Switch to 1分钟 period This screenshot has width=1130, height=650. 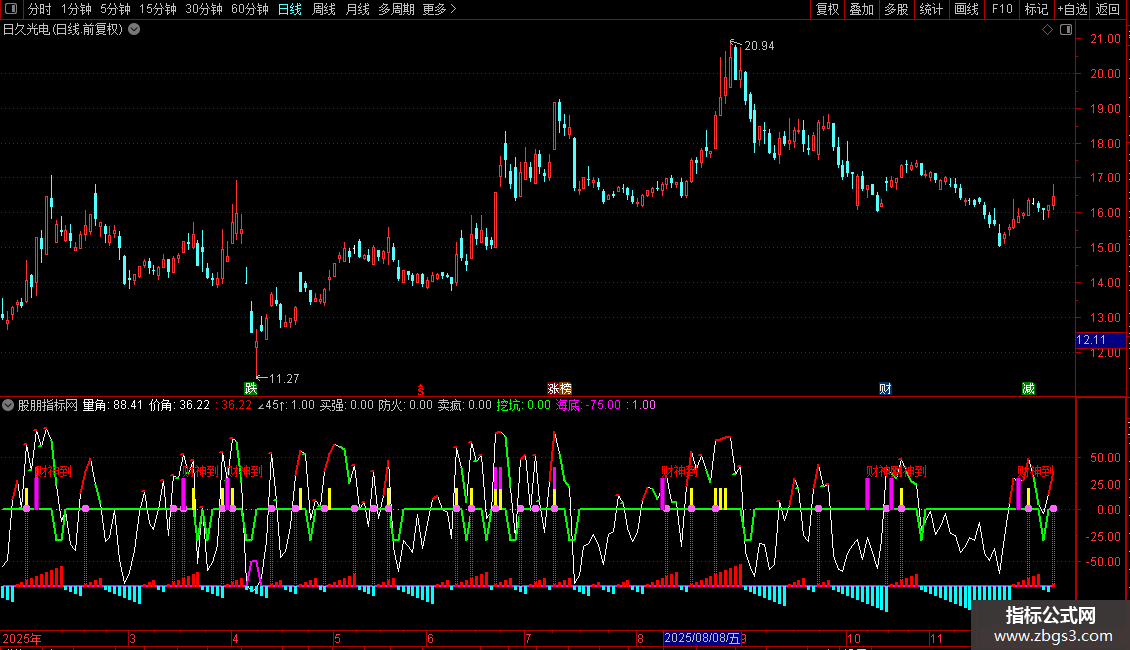click(x=76, y=9)
